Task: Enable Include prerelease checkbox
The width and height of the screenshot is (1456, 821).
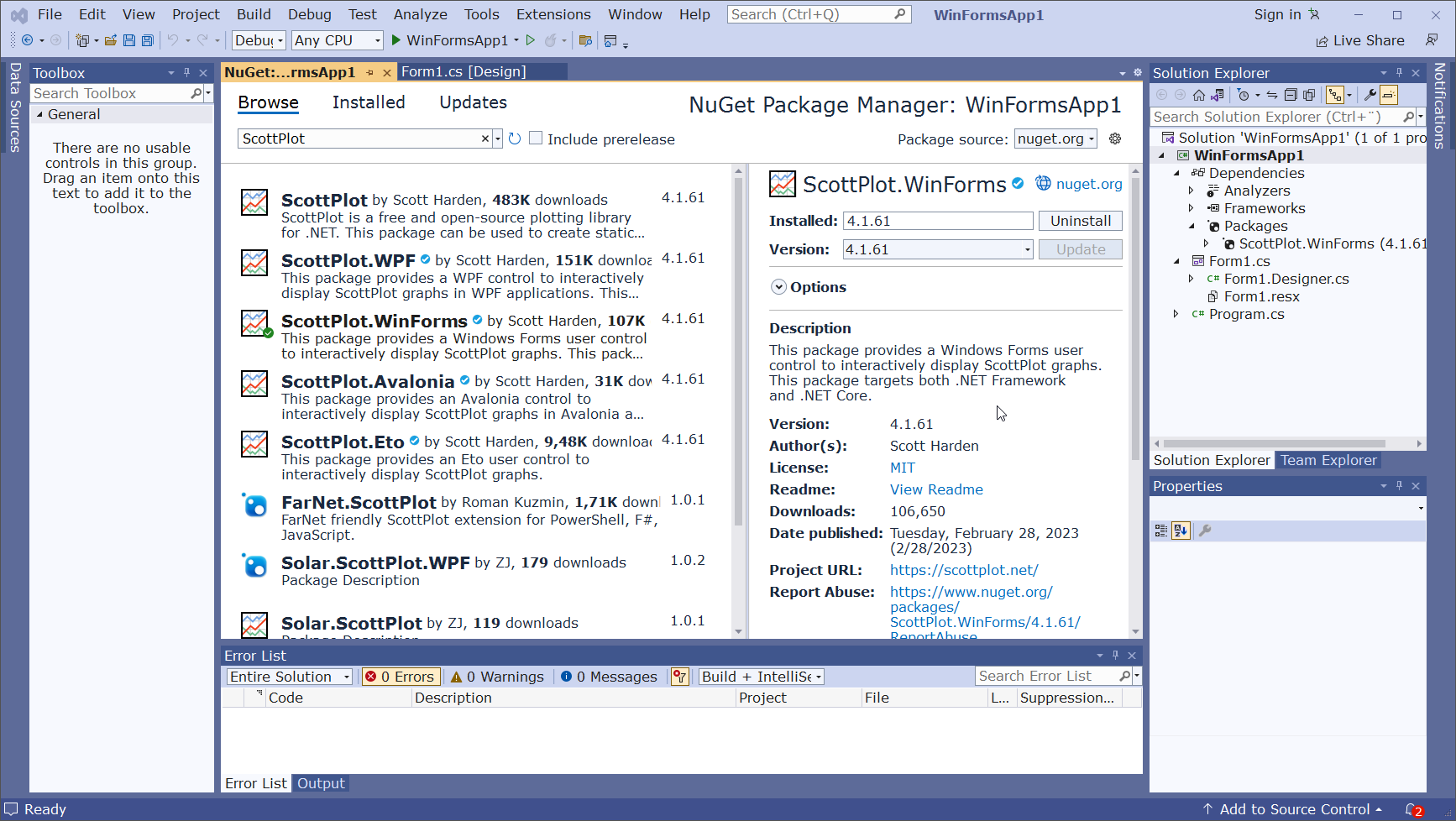Action: pos(536,139)
